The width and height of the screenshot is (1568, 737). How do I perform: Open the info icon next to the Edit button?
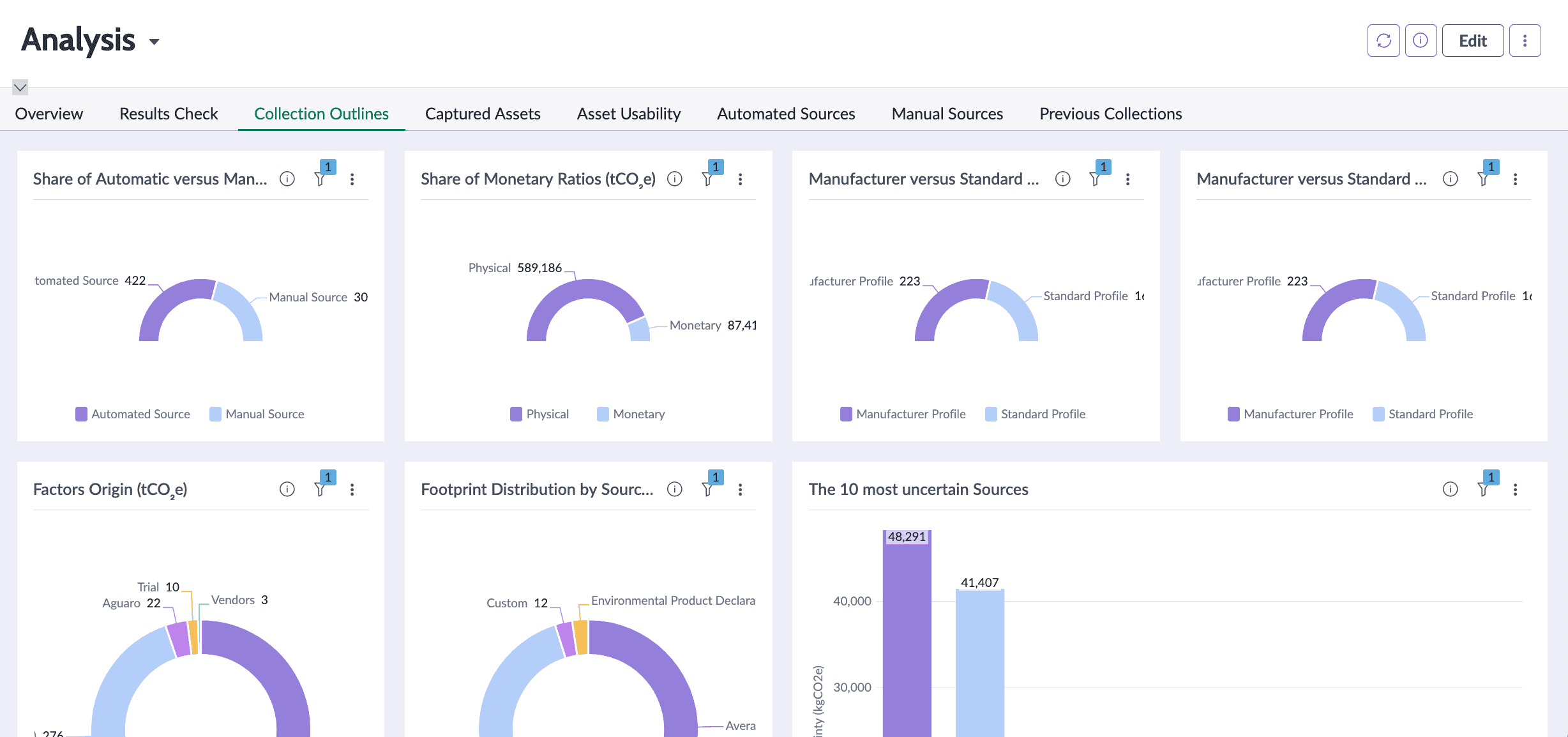click(1421, 40)
